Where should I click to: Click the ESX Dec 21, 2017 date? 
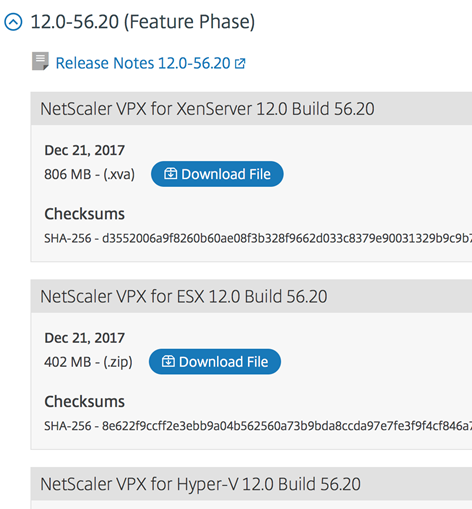[85, 338]
